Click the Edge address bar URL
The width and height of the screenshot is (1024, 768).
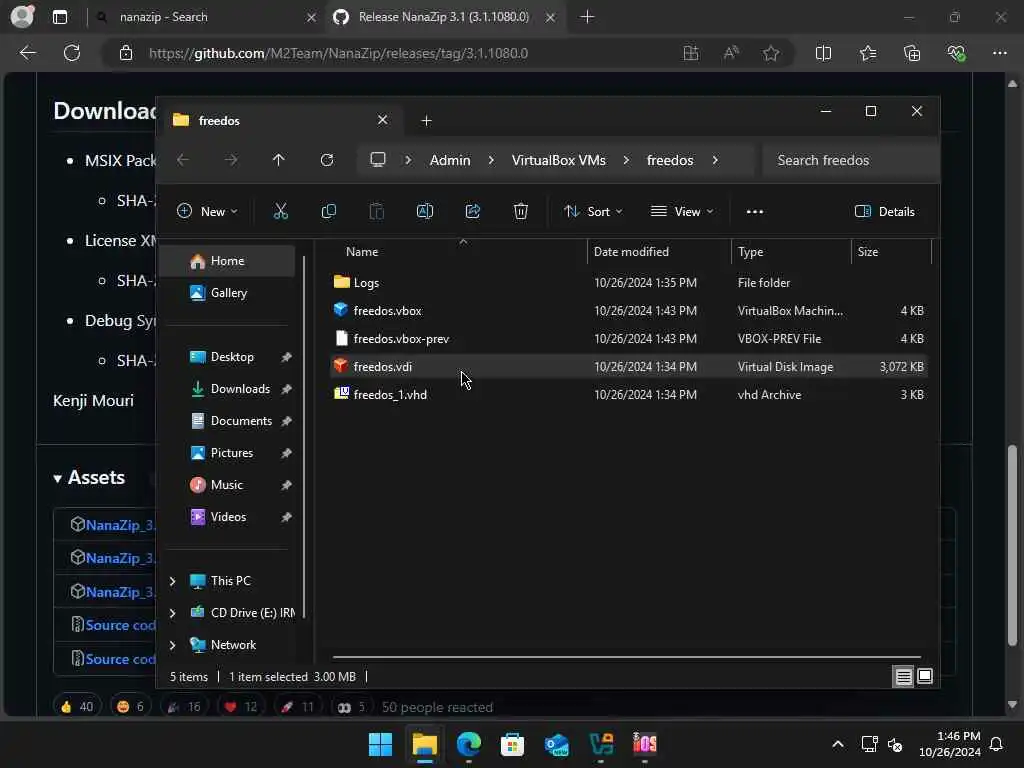(338, 54)
